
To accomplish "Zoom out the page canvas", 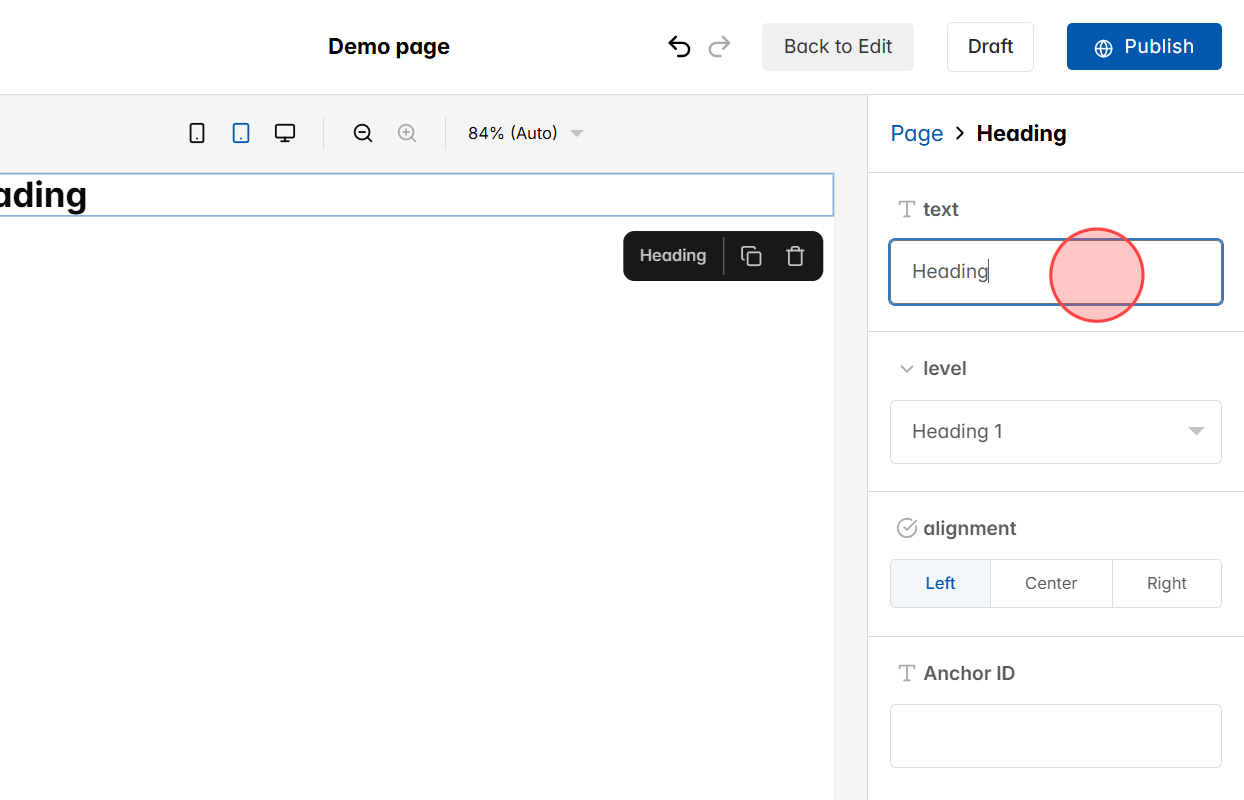I will click(x=362, y=132).
